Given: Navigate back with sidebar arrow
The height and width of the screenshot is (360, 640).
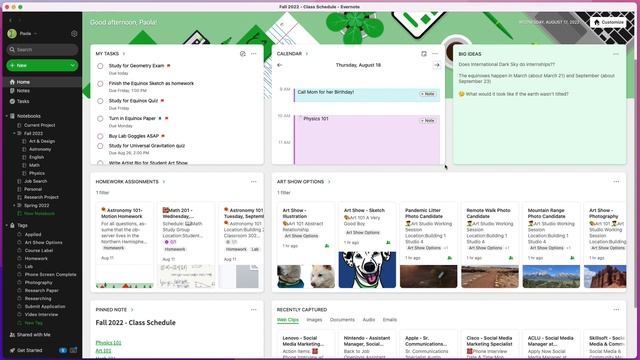Looking at the screenshot, I should (10, 20).
